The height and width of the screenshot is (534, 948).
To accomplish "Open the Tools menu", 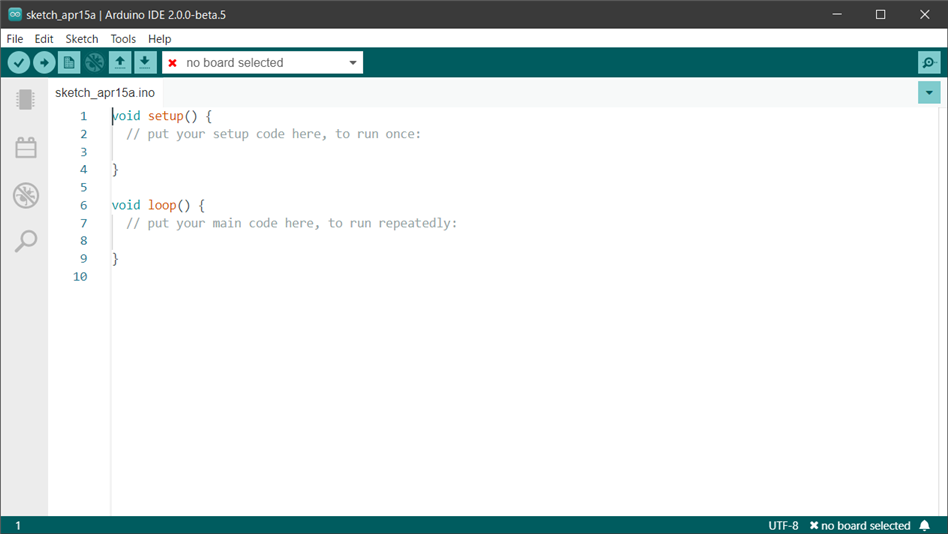I will point(123,39).
